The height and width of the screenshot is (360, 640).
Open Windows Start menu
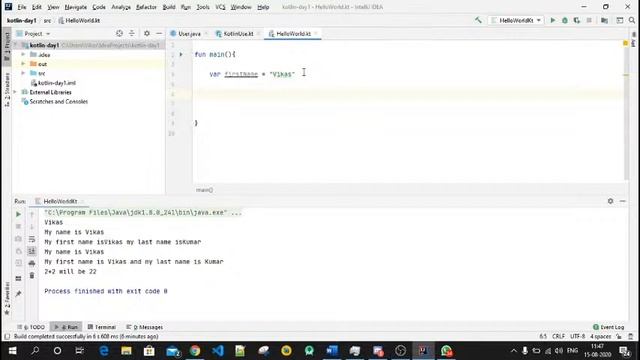pos(12,351)
